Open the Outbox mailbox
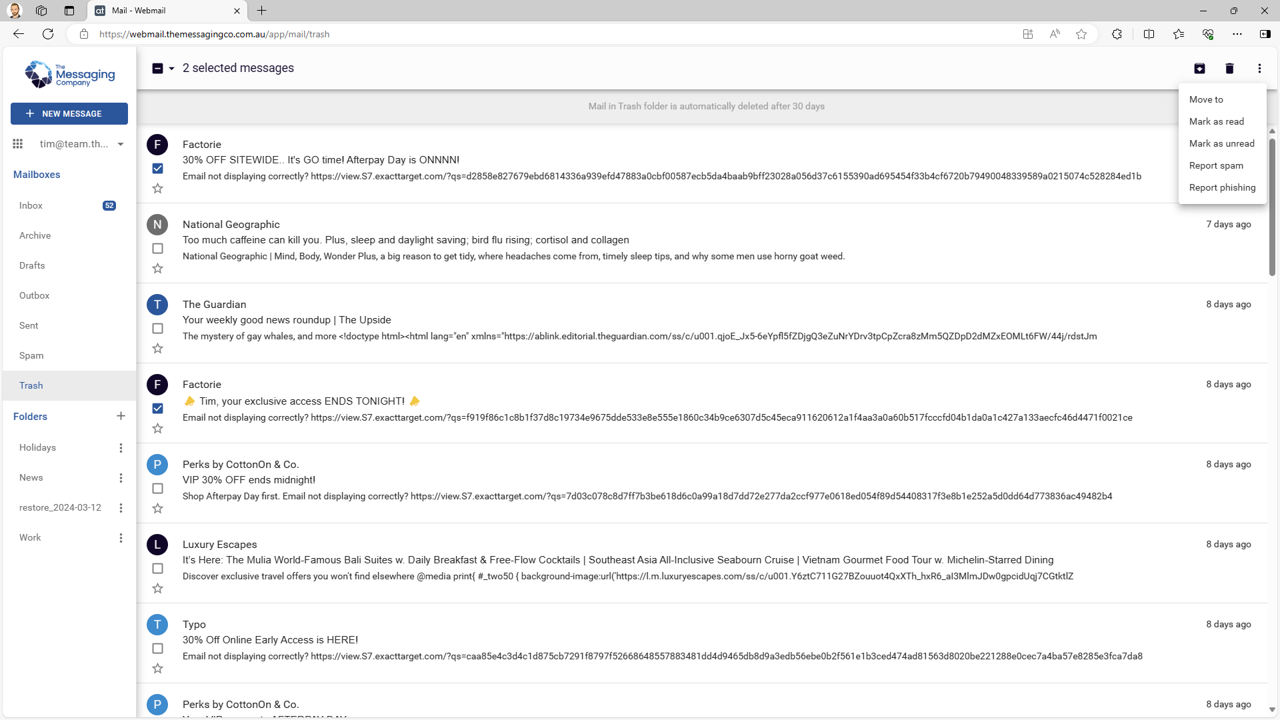Screen dimensions: 1280x720 (x=69, y=296)
